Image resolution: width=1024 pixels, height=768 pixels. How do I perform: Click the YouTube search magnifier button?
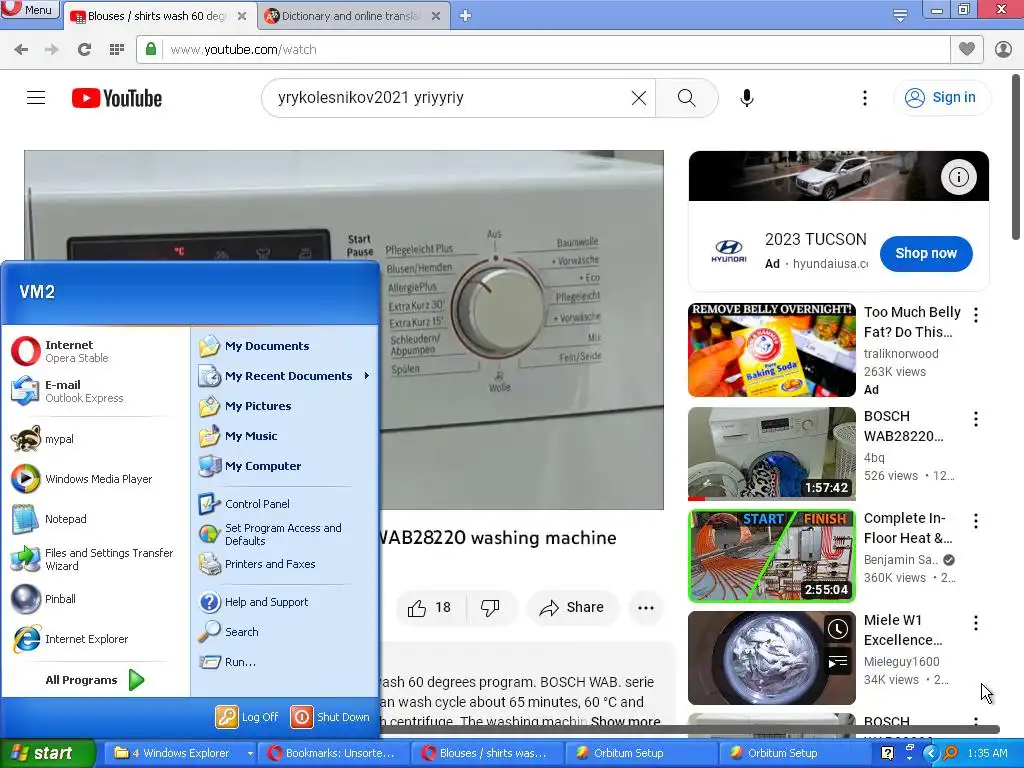[686, 98]
